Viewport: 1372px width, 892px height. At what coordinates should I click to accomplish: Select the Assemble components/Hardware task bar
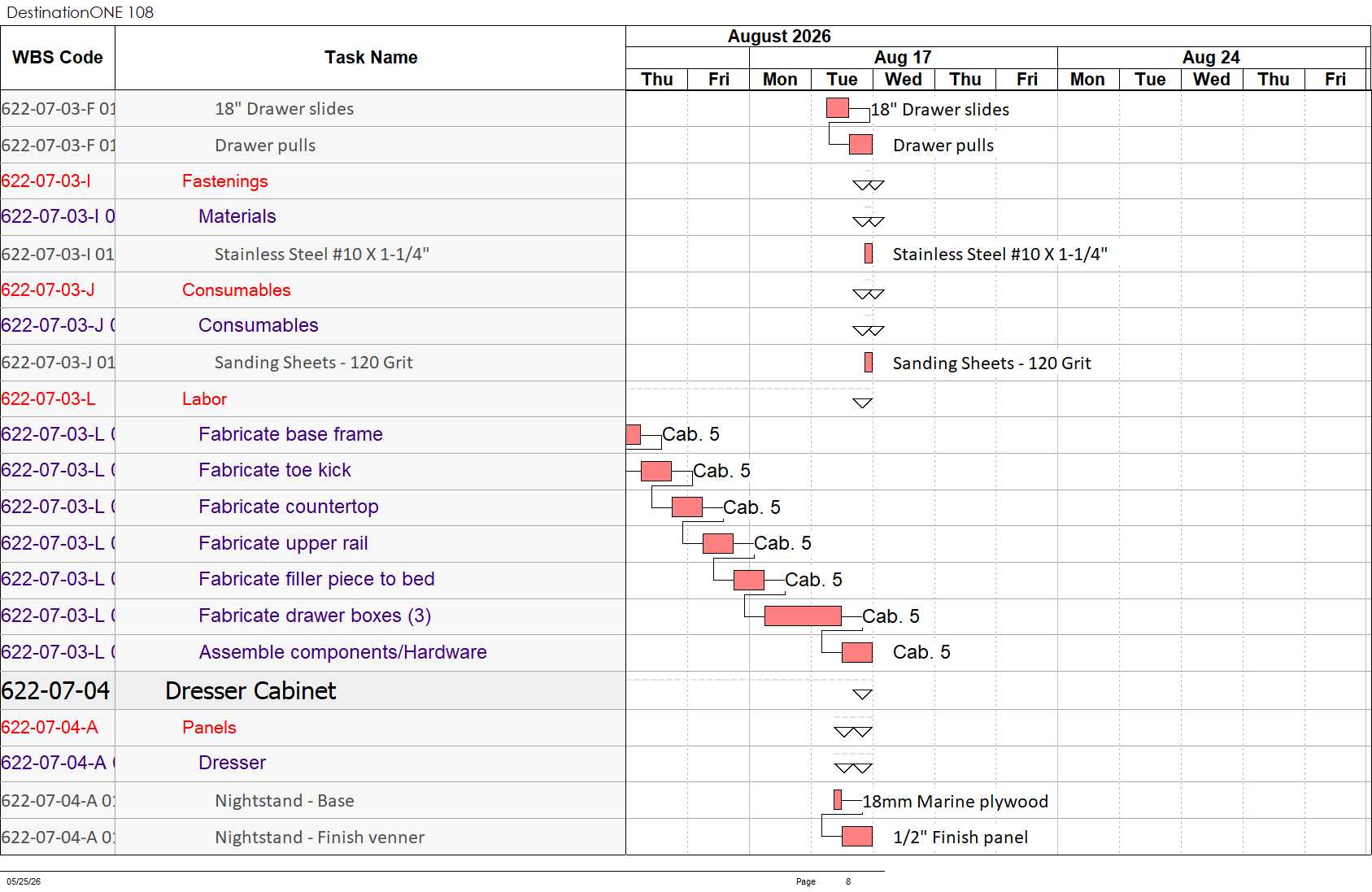(857, 652)
